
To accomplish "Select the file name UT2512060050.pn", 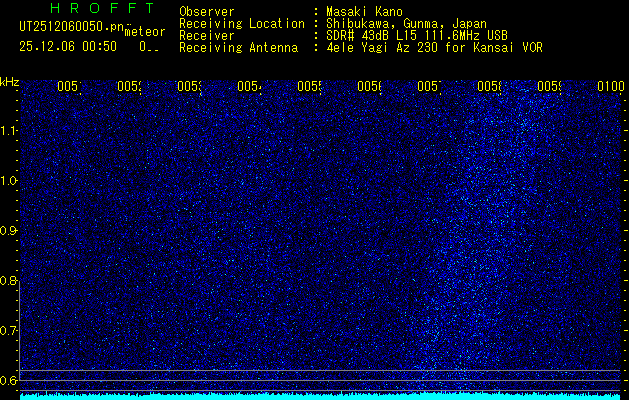I will point(72,27).
